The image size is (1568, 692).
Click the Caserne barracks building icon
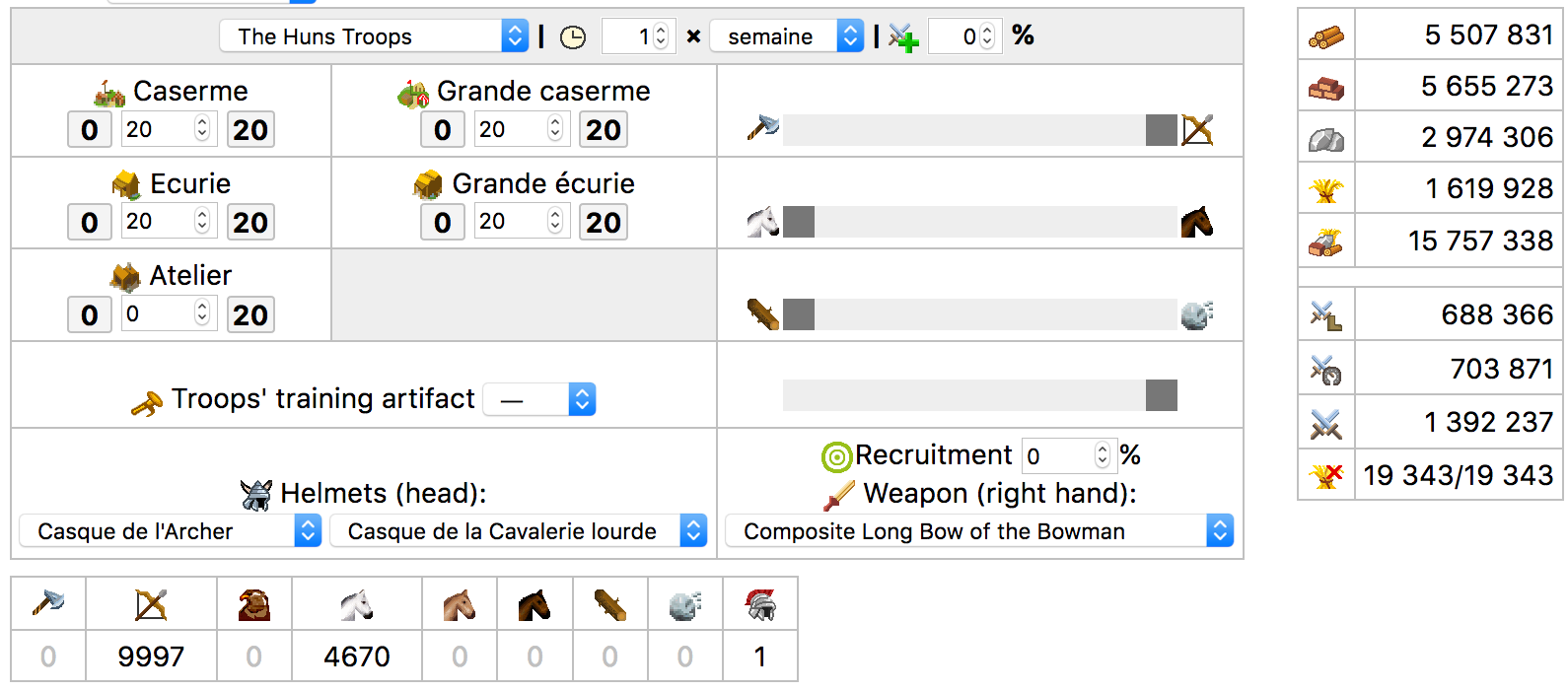[109, 93]
